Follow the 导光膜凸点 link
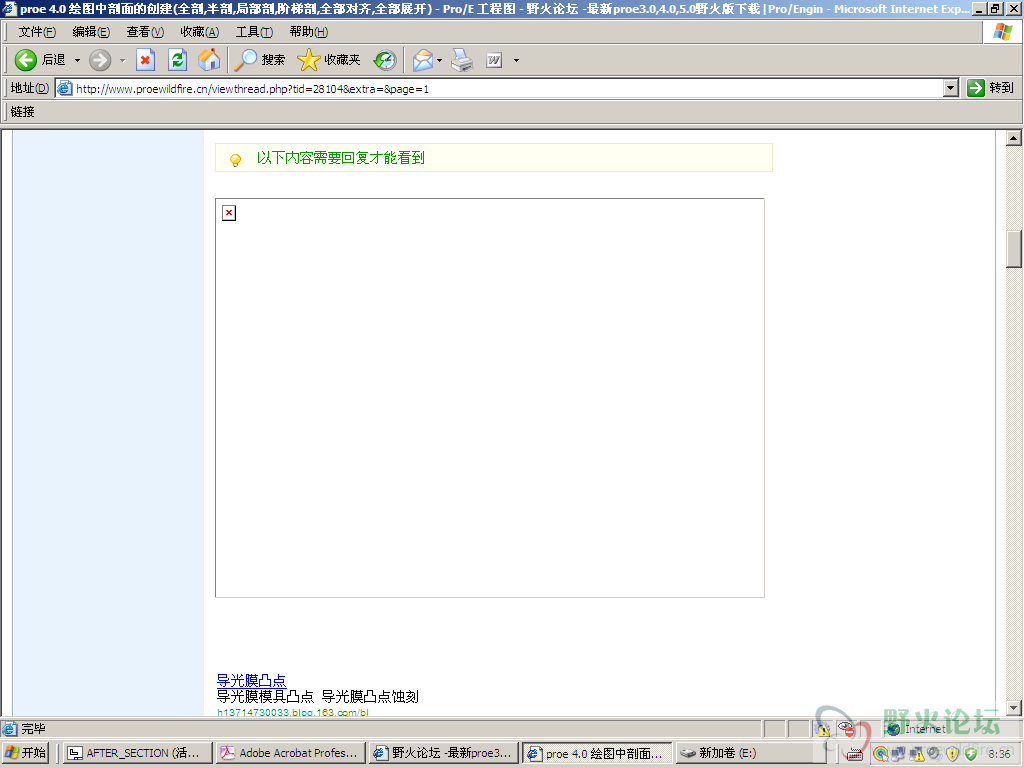This screenshot has width=1024, height=768. (x=251, y=680)
